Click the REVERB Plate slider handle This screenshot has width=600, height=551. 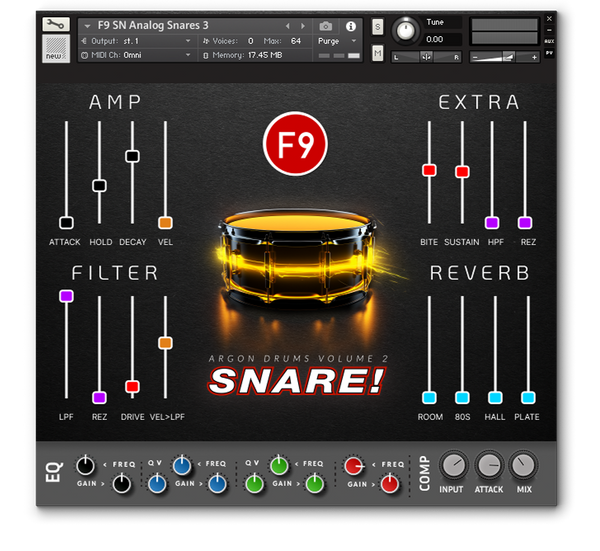click(528, 398)
